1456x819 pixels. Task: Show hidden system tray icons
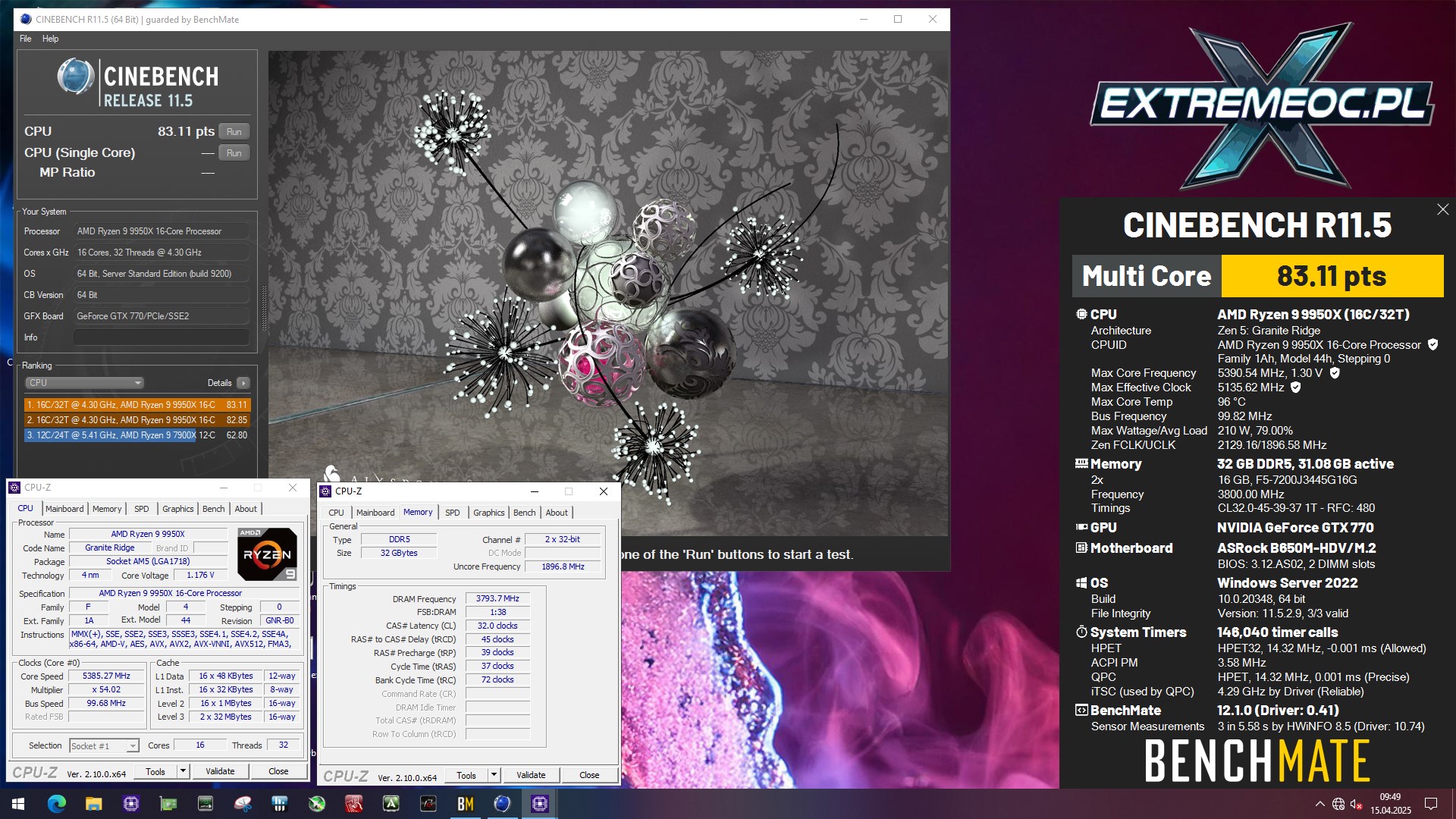point(1319,804)
